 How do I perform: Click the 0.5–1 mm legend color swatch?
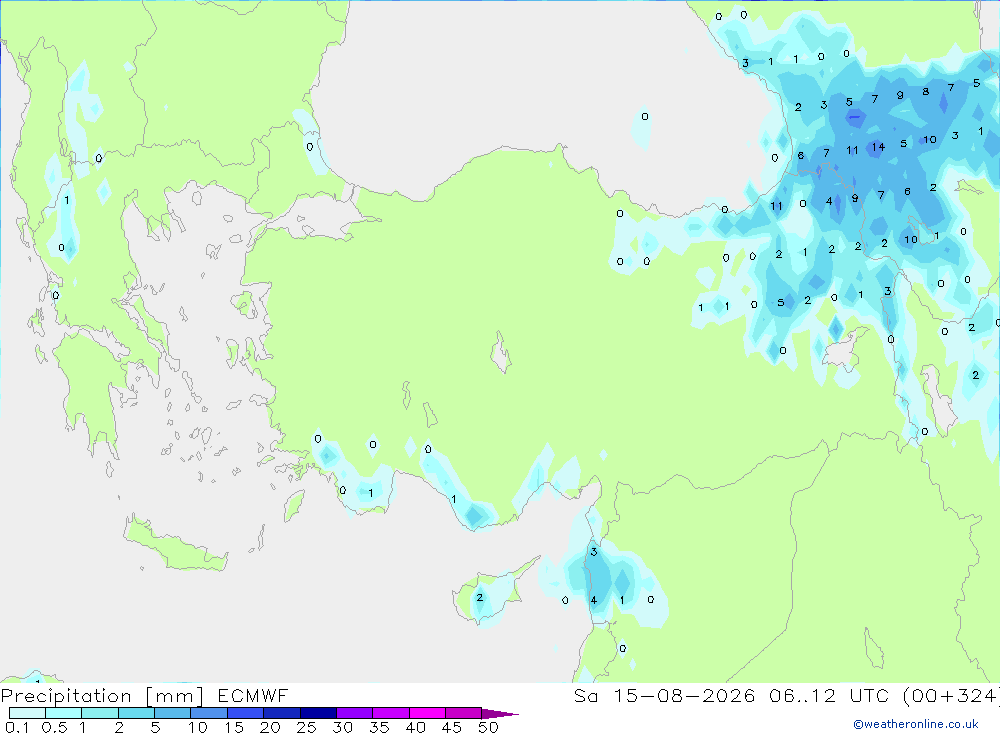coord(64,713)
